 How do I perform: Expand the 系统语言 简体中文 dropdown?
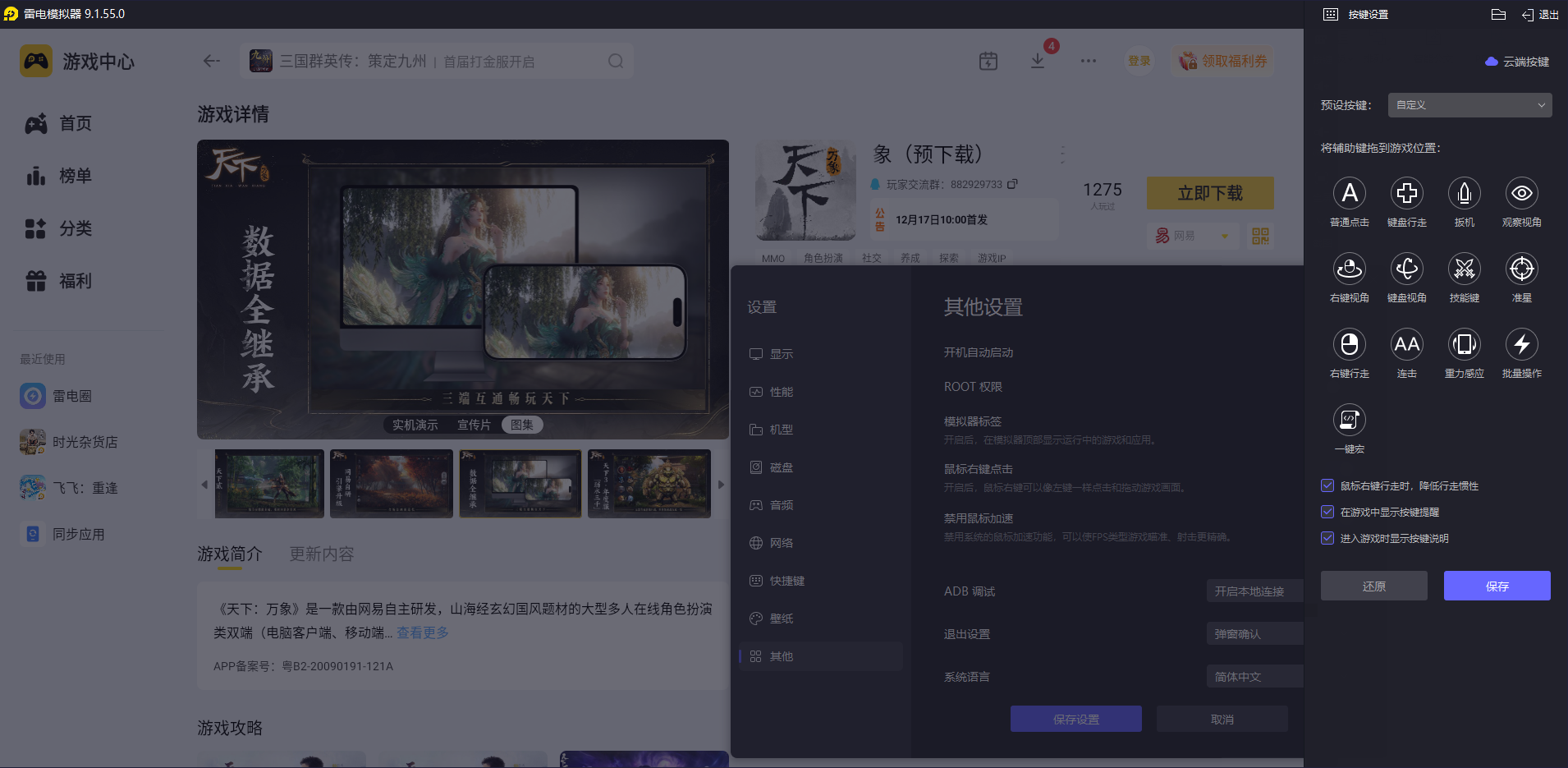click(x=1254, y=677)
